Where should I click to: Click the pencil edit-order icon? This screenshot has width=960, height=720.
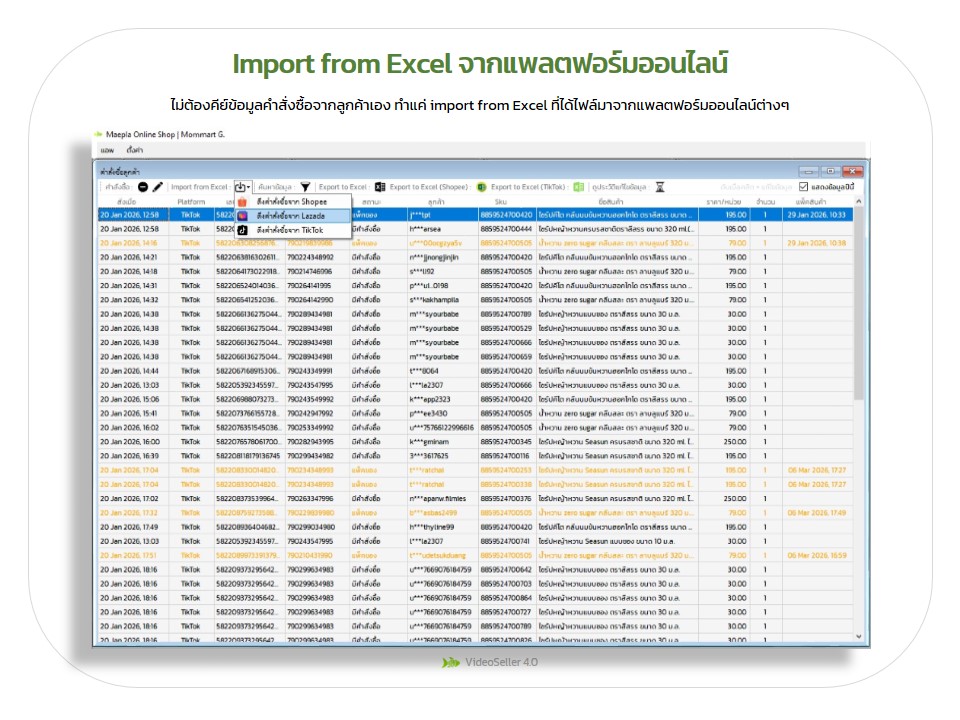[158, 187]
